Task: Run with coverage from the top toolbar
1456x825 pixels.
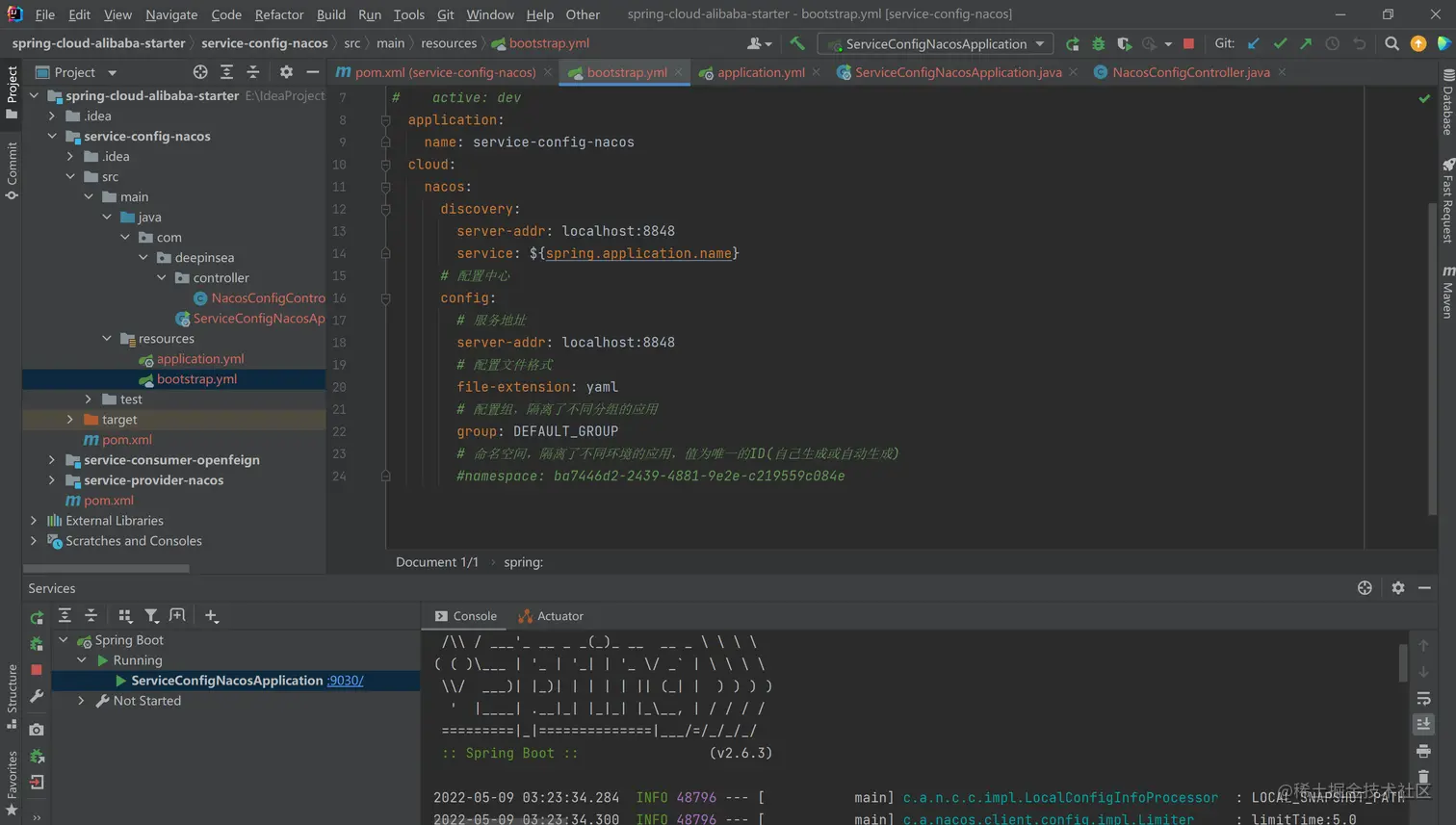Action: [x=1124, y=43]
